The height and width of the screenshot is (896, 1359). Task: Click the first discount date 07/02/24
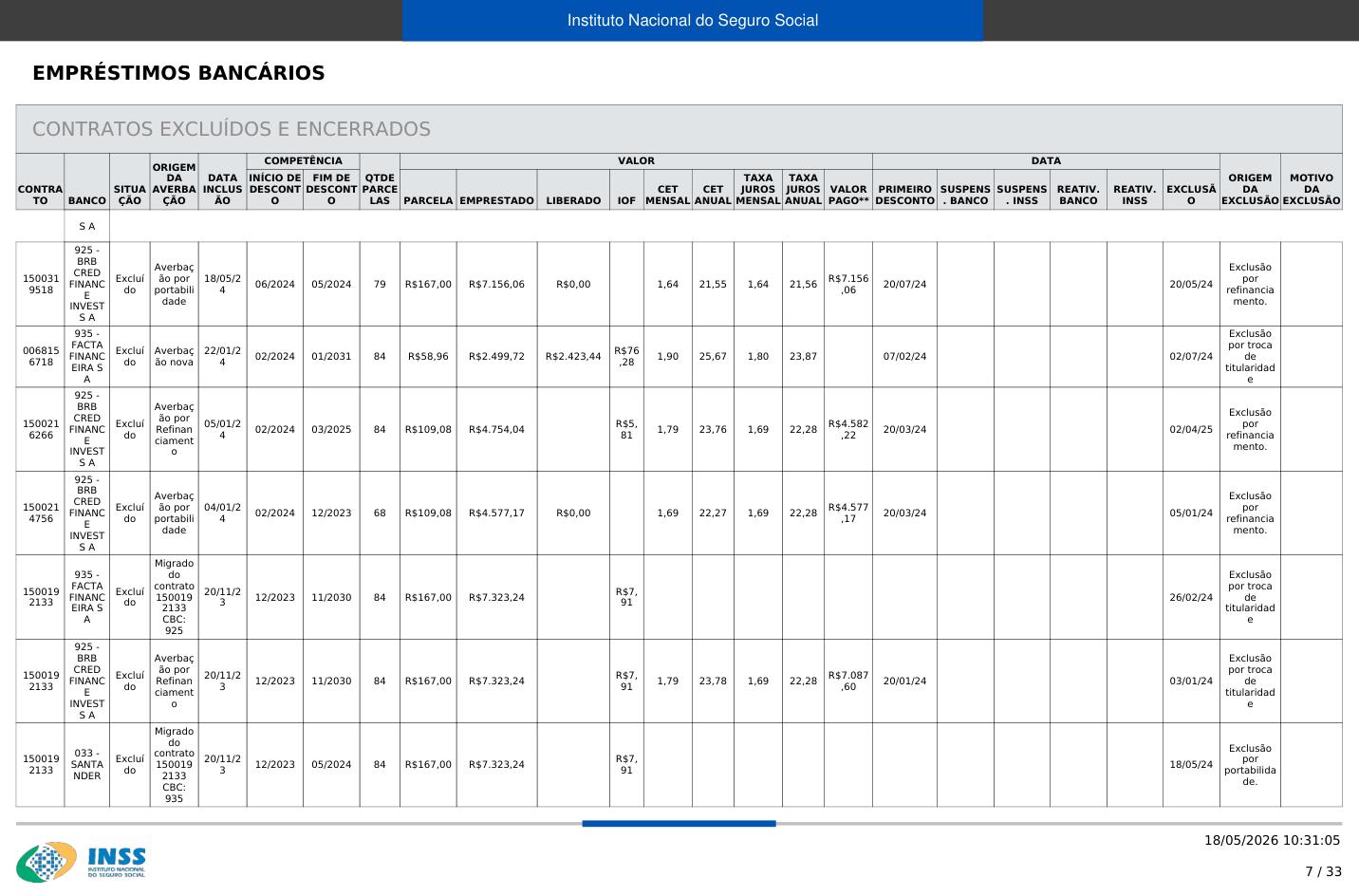(x=905, y=356)
